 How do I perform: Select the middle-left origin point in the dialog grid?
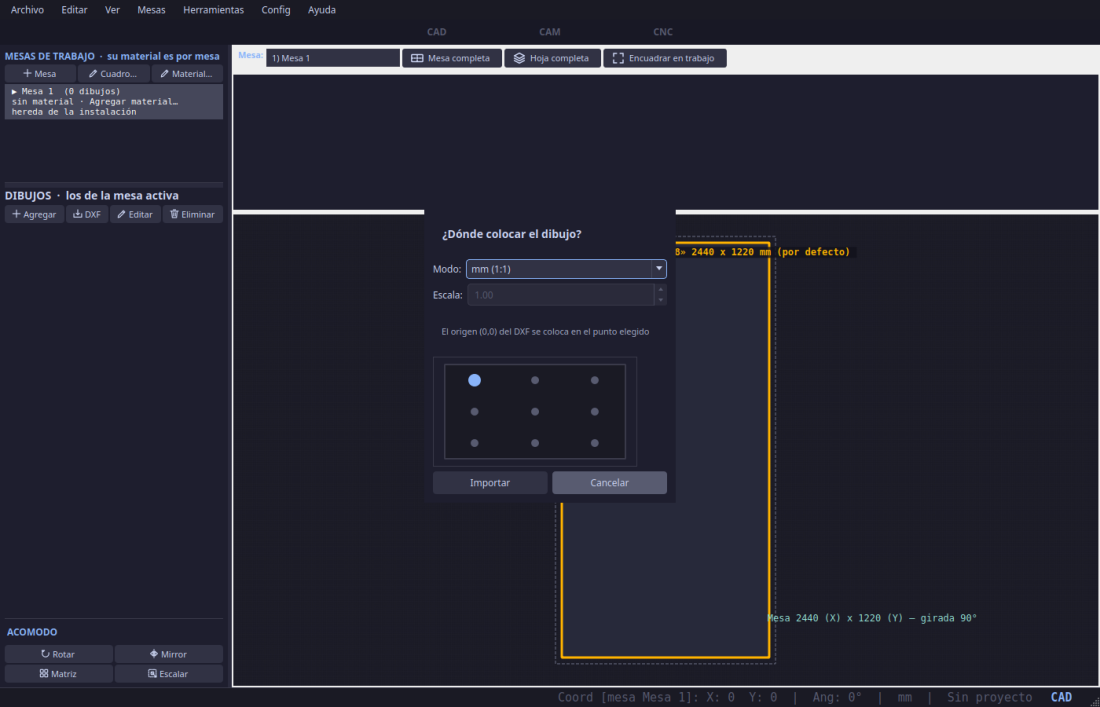(x=474, y=412)
